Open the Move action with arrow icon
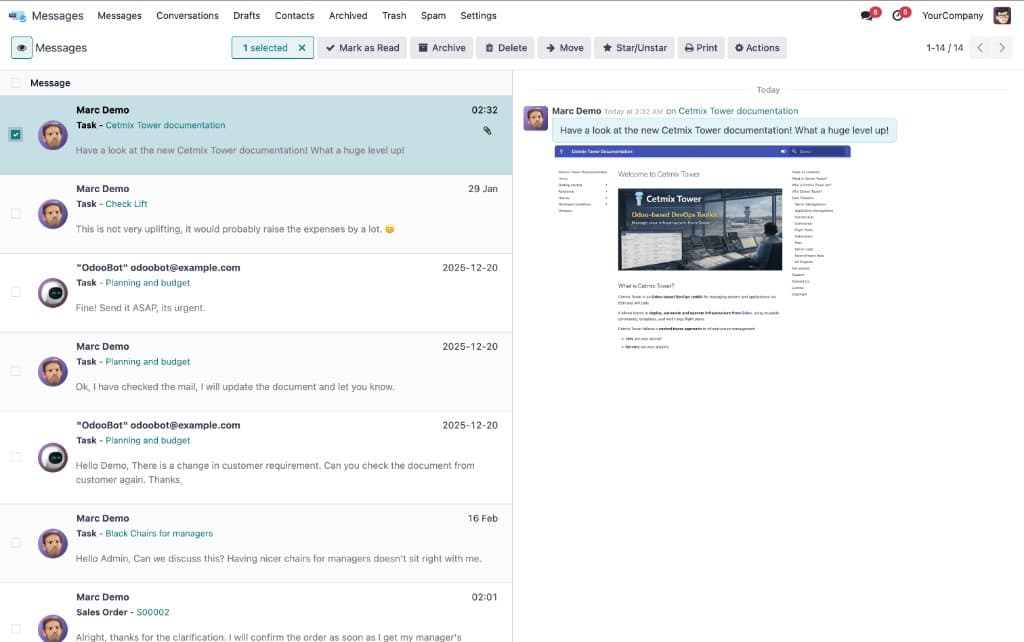The image size is (1024, 642). click(x=563, y=47)
